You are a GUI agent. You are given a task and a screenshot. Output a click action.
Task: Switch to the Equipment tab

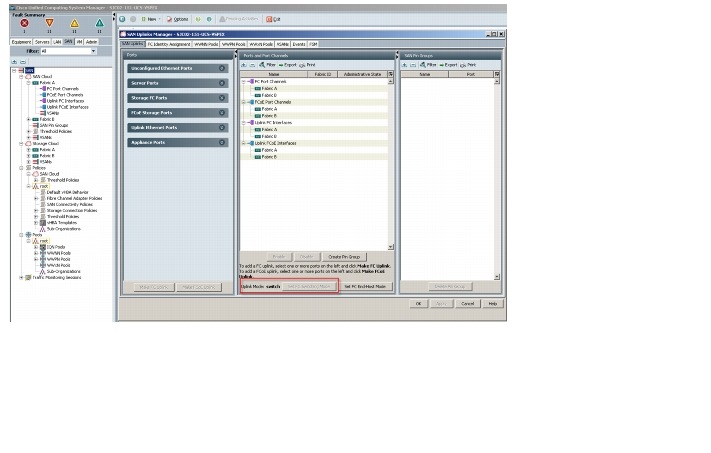(21, 42)
